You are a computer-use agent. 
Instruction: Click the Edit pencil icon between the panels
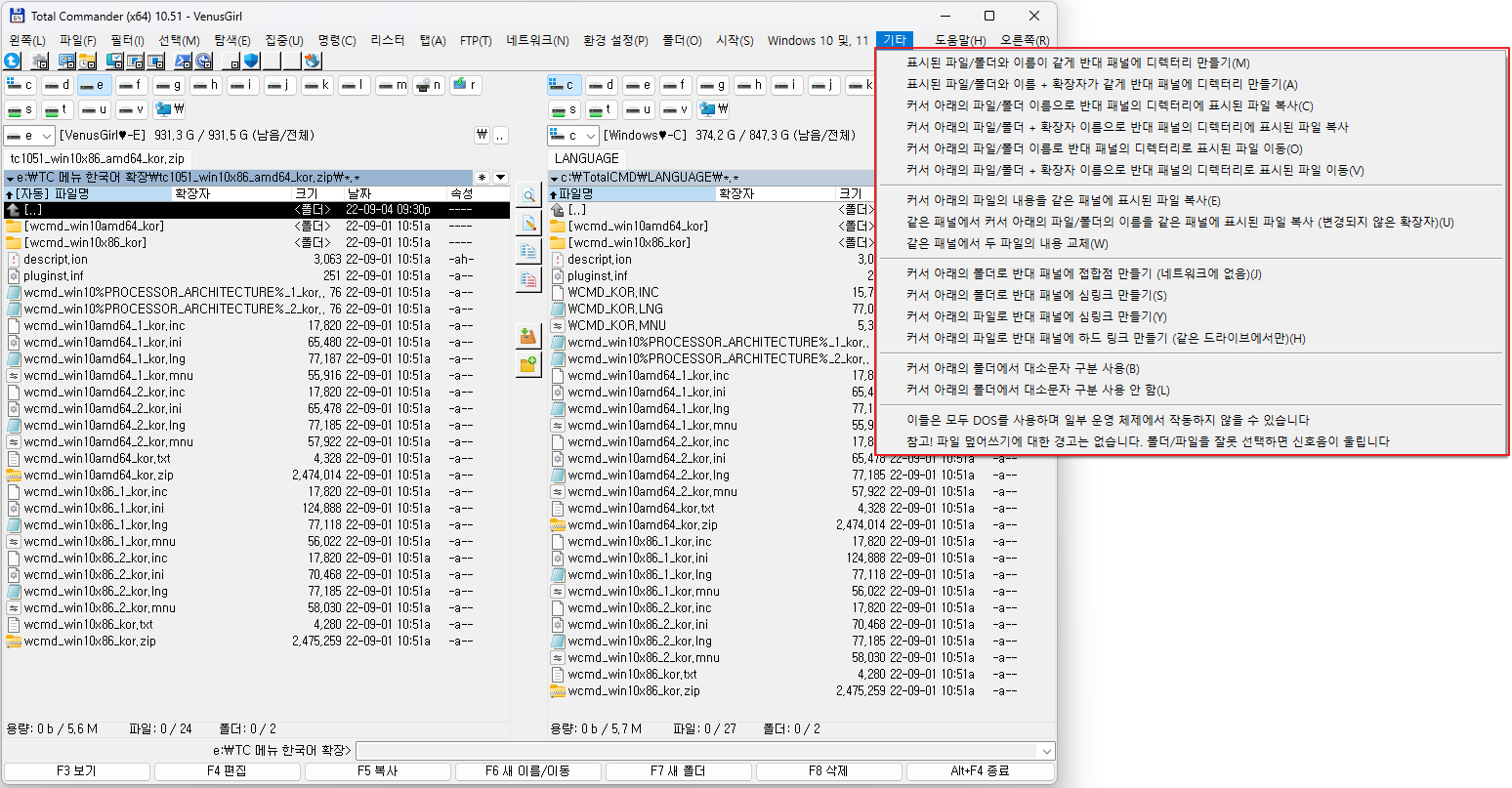[528, 224]
